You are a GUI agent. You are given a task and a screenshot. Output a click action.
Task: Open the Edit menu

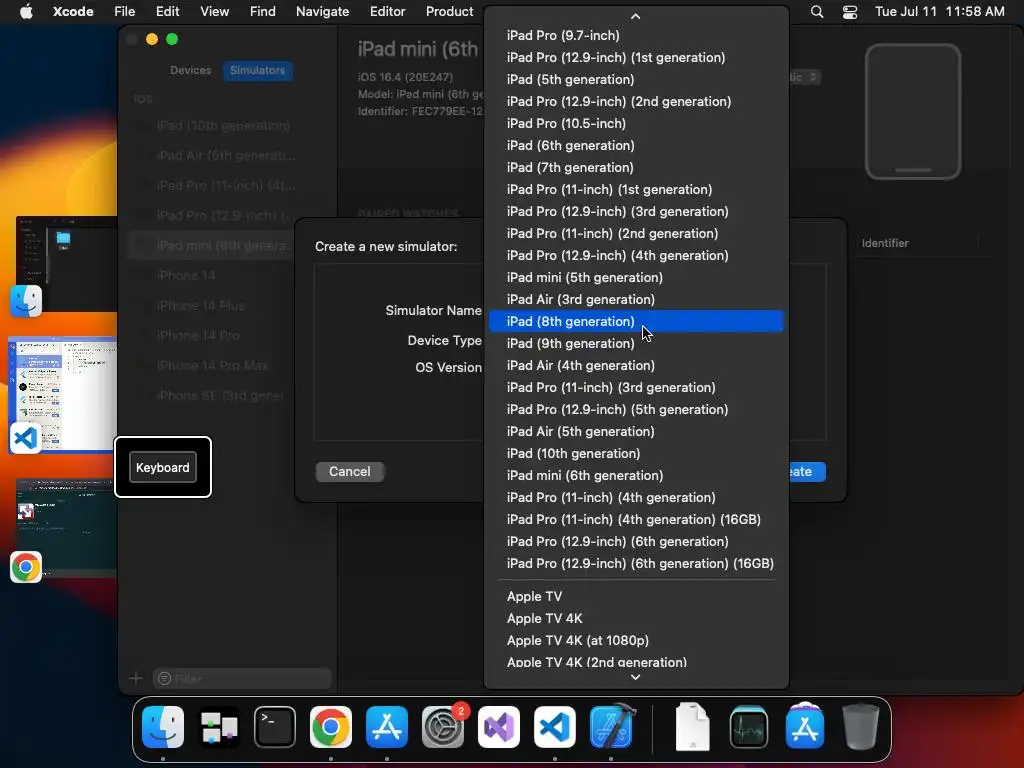tap(167, 12)
